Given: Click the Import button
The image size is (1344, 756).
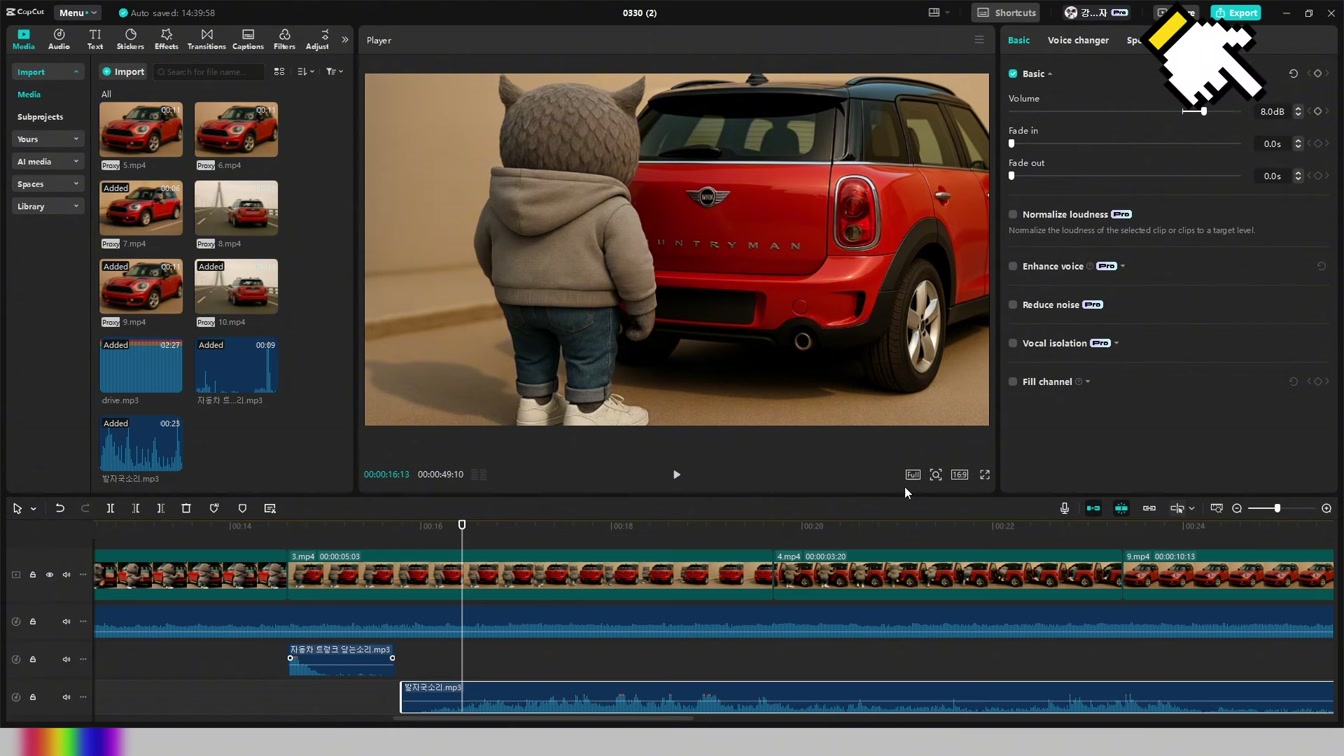Looking at the screenshot, I should pos(123,72).
